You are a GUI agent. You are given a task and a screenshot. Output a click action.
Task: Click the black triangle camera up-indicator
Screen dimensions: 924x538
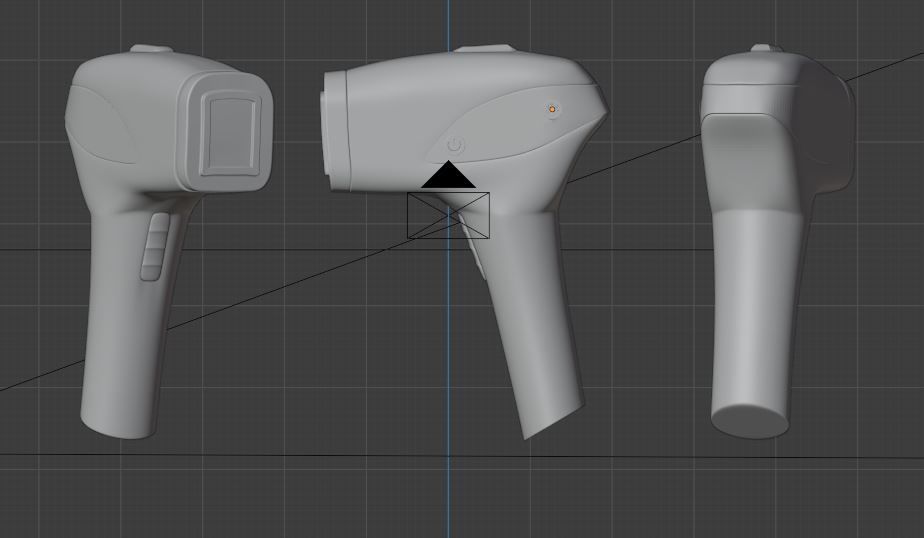pyautogui.click(x=448, y=174)
